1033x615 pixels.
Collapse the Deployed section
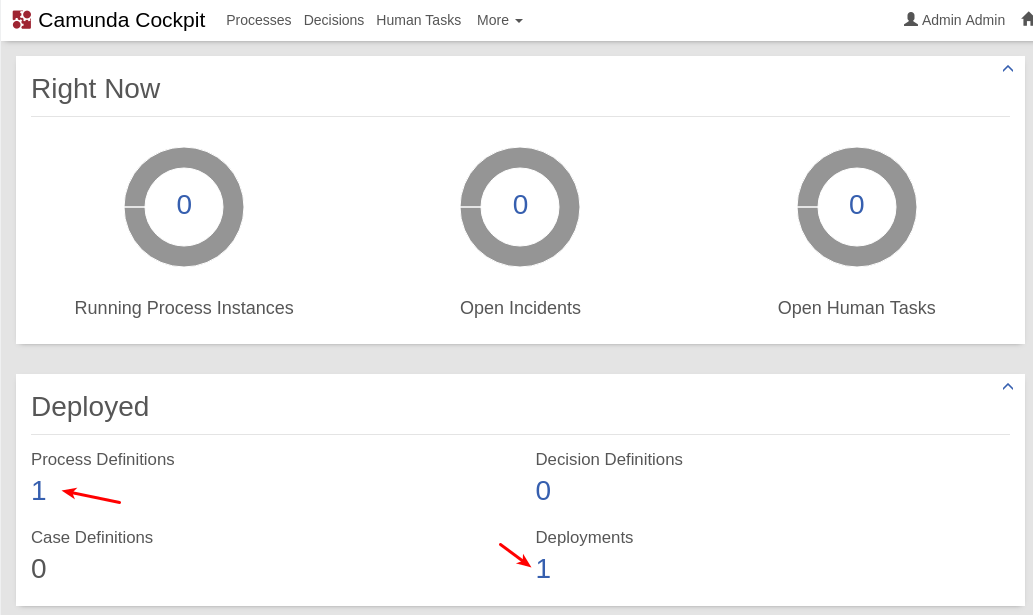(x=1007, y=387)
